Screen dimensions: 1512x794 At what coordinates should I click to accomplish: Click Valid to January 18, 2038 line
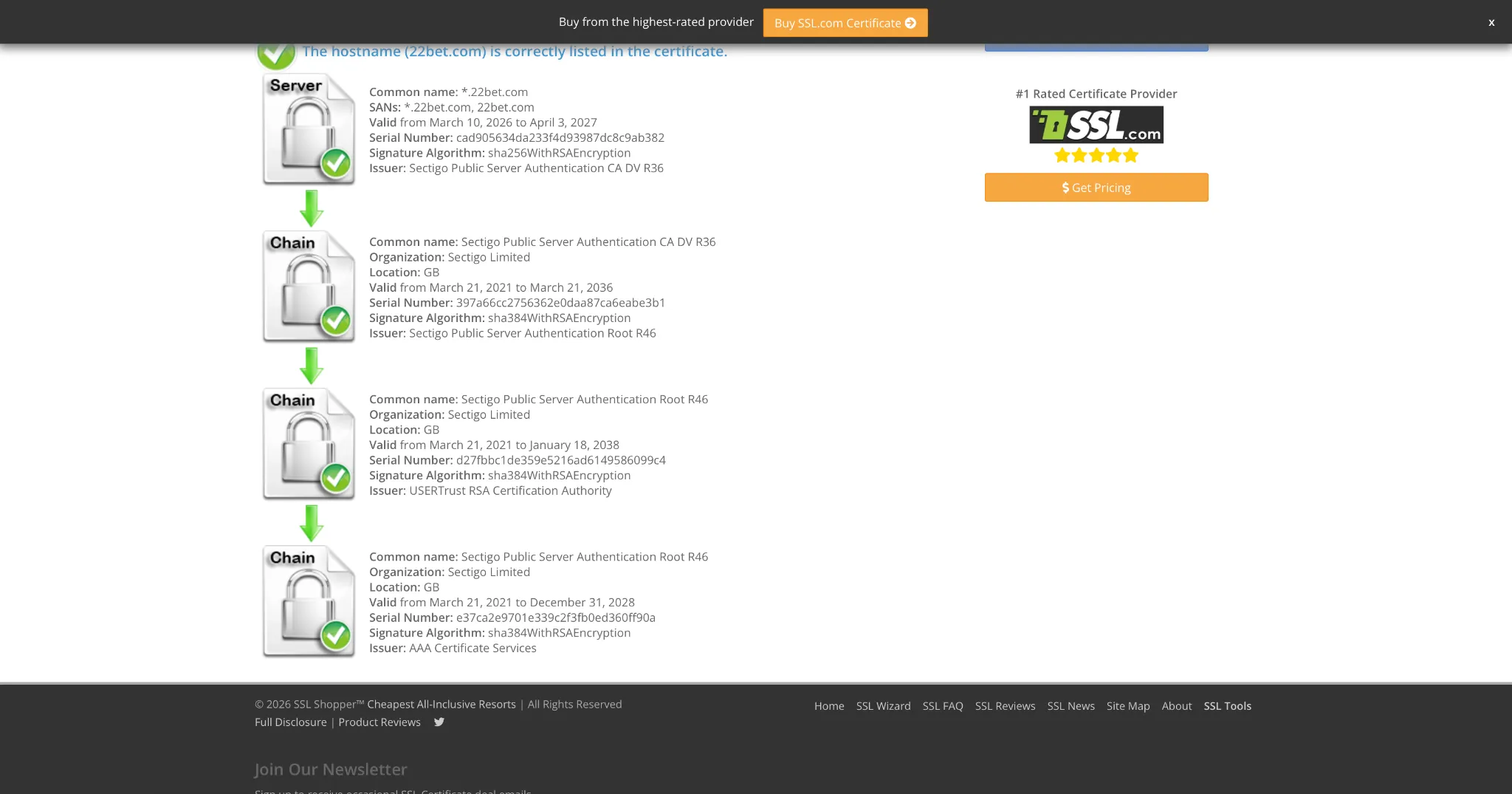[494, 445]
